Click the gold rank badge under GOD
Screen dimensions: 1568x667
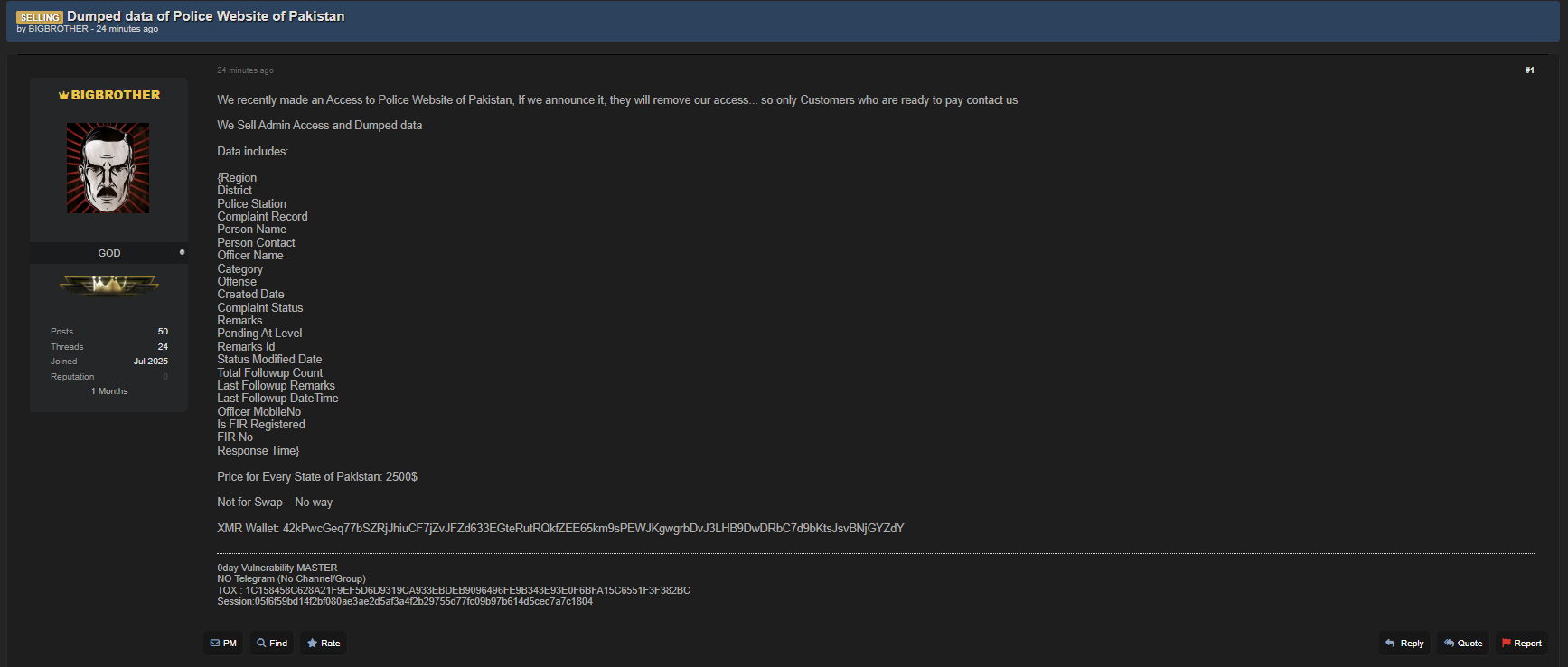[108, 285]
